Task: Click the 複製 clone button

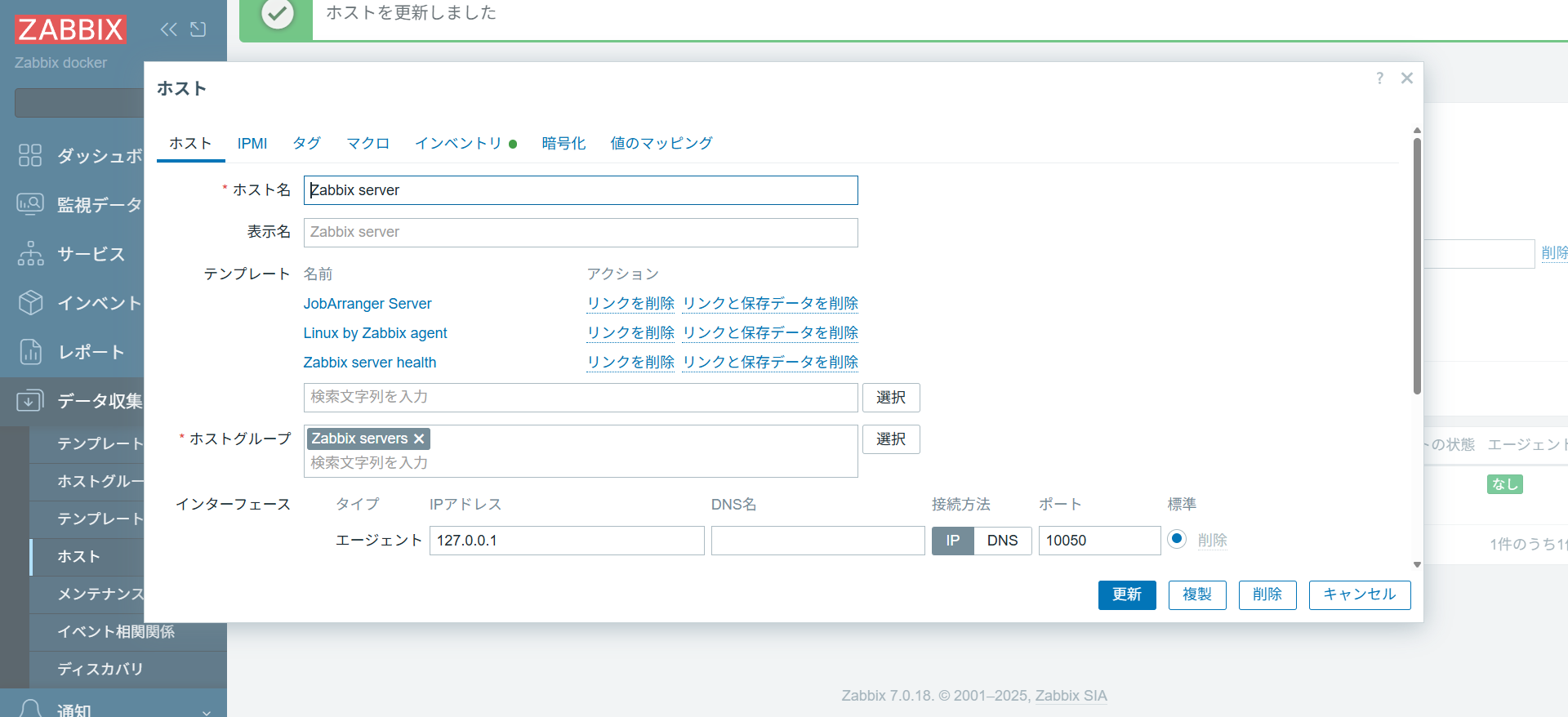Action: [1197, 595]
